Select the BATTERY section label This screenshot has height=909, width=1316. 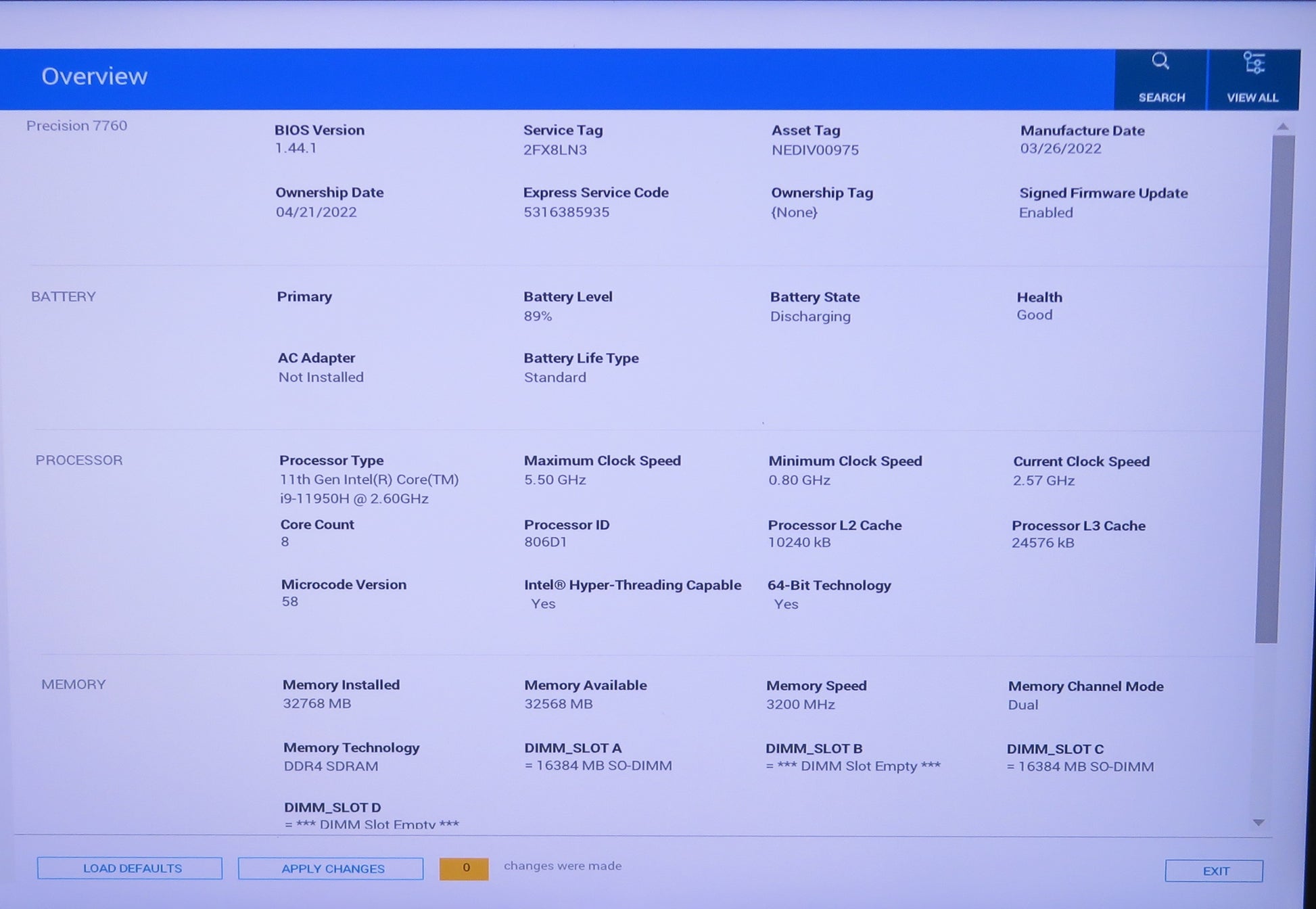coord(64,297)
